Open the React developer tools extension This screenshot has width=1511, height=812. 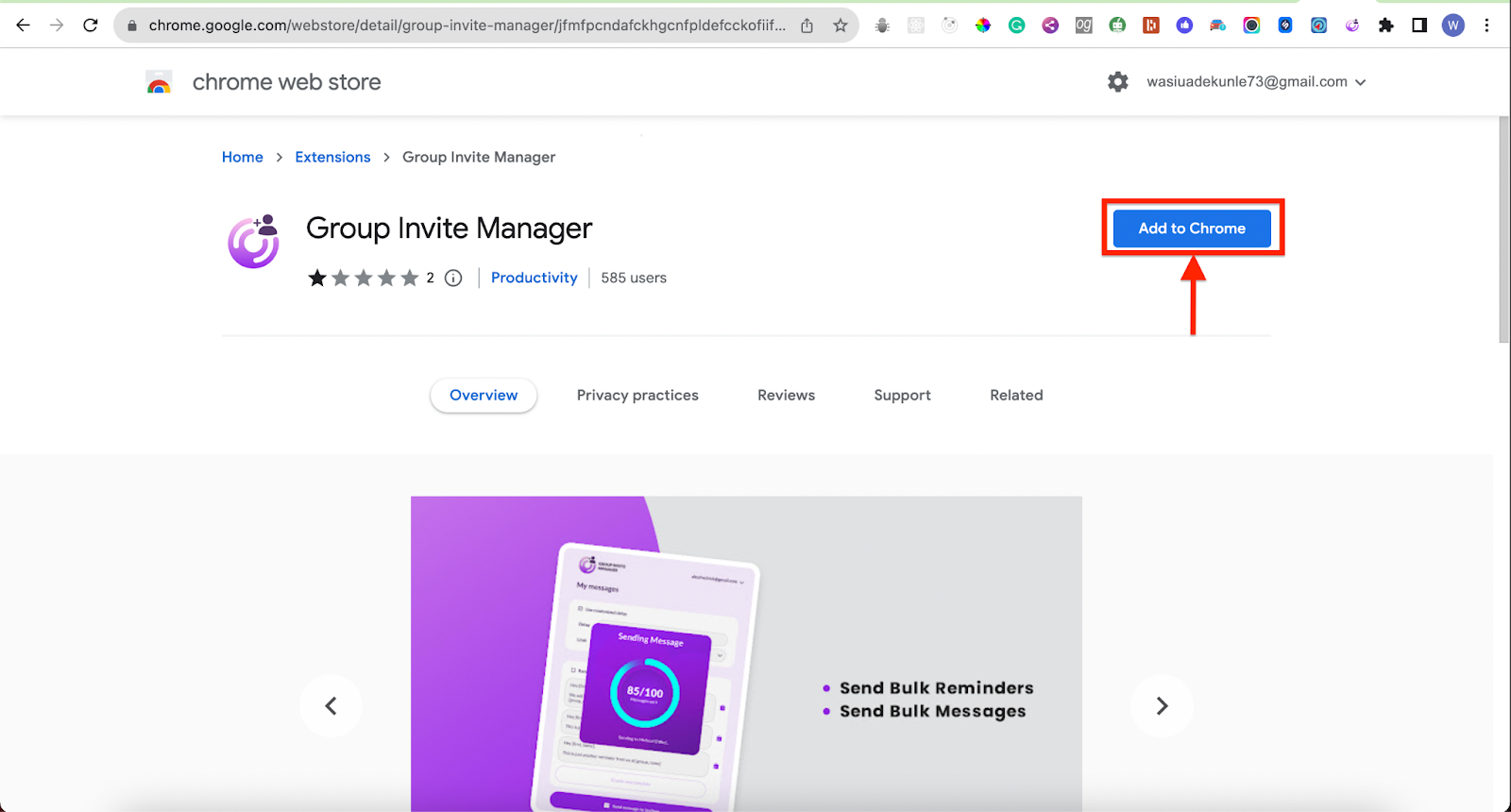916,25
